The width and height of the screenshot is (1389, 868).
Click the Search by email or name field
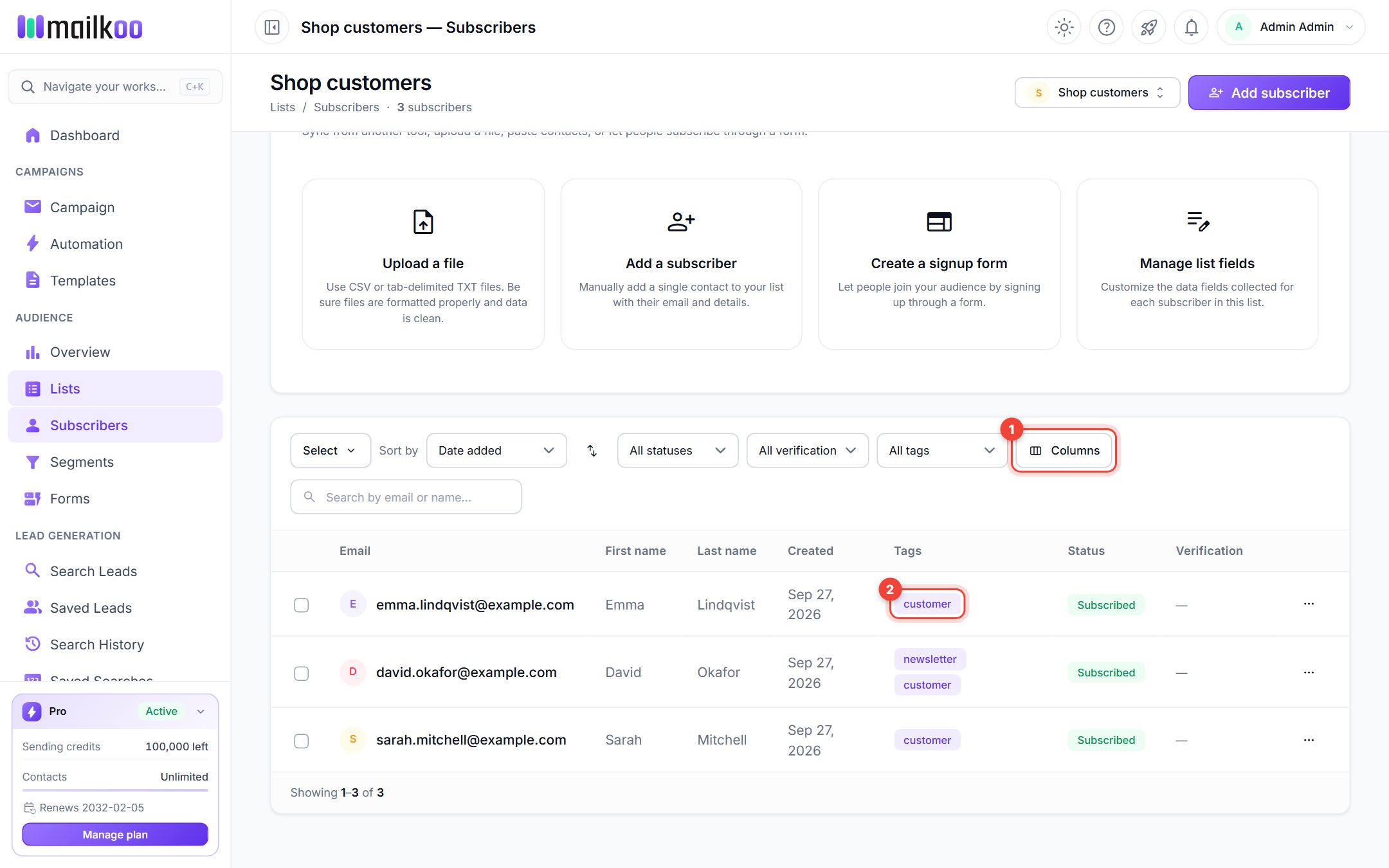406,497
